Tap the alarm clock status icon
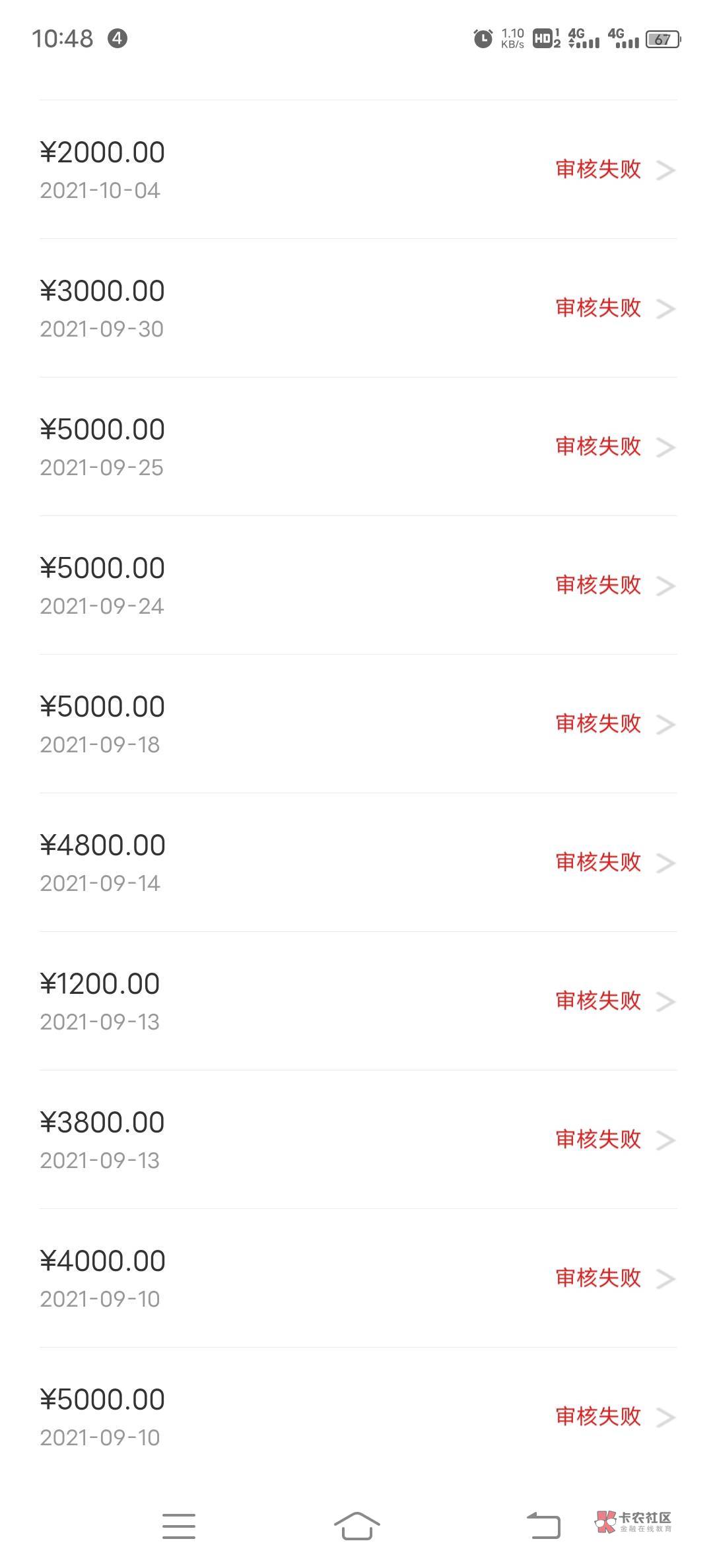The height and width of the screenshot is (1568, 713). click(483, 39)
